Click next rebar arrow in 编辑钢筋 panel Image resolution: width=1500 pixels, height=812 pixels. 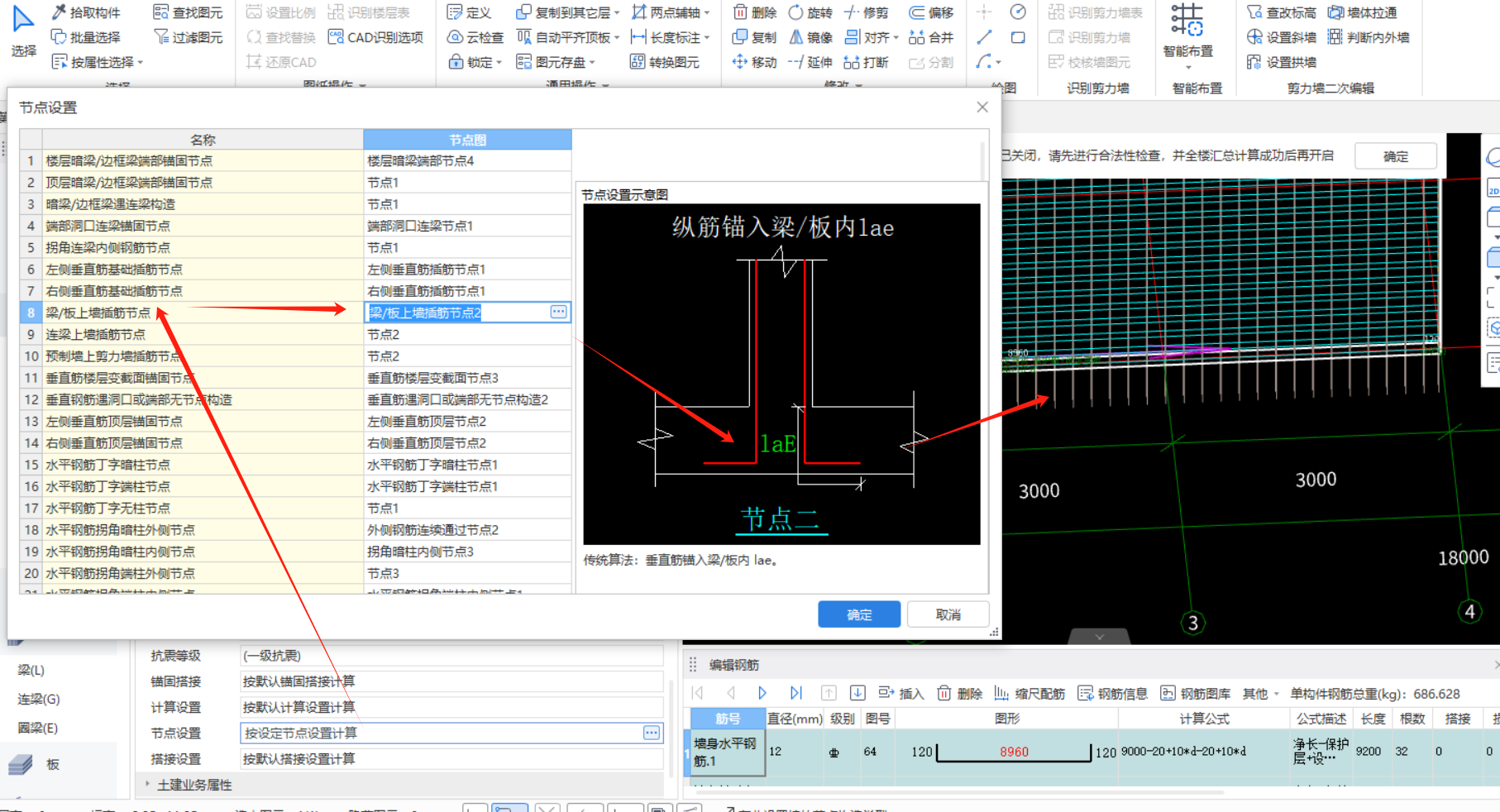point(762,693)
